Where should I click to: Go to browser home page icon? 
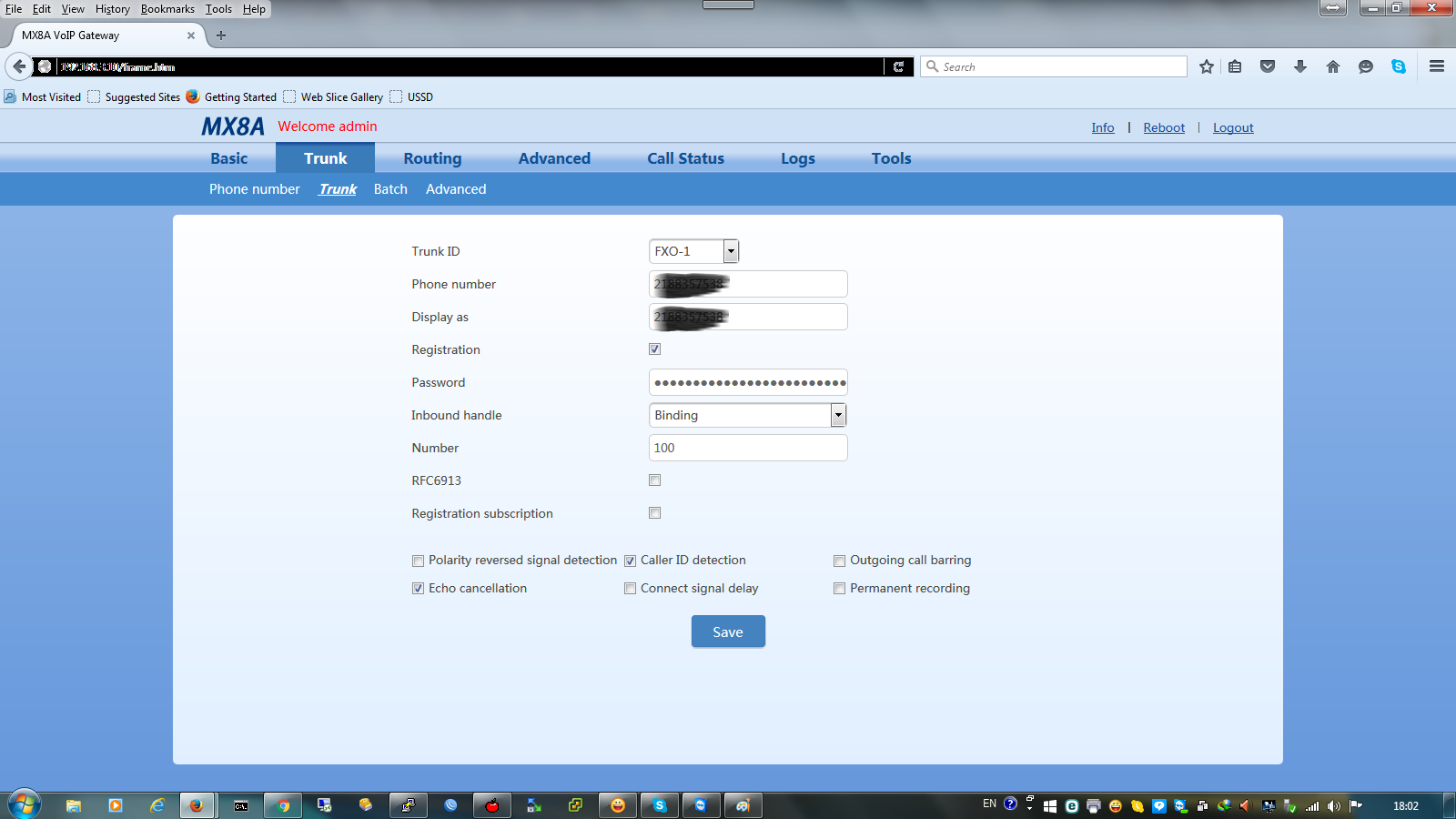coord(1333,66)
